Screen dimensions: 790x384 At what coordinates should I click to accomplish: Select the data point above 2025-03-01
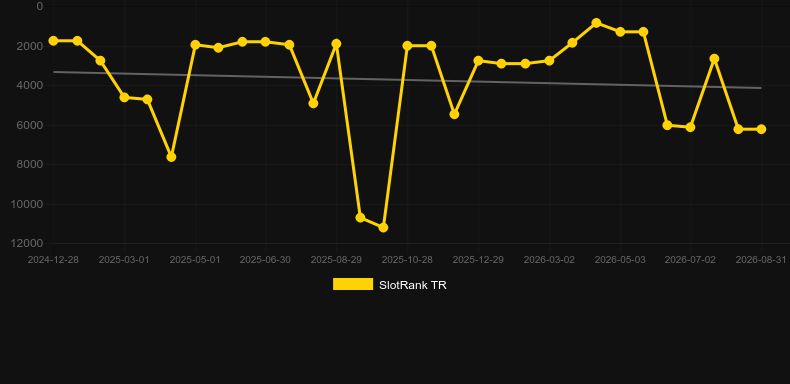pyautogui.click(x=124, y=97)
